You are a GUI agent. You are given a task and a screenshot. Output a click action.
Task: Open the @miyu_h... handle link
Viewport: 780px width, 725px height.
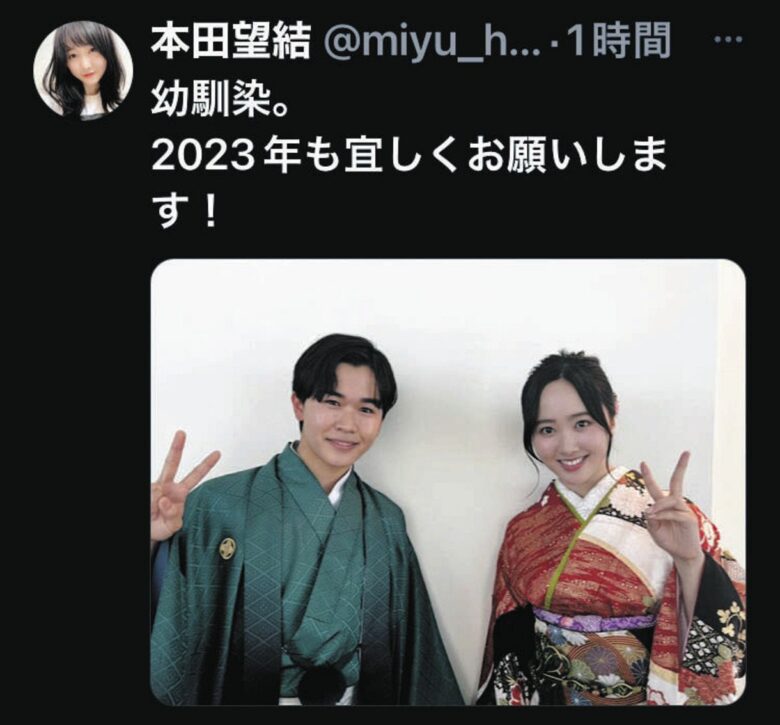[x=431, y=43]
